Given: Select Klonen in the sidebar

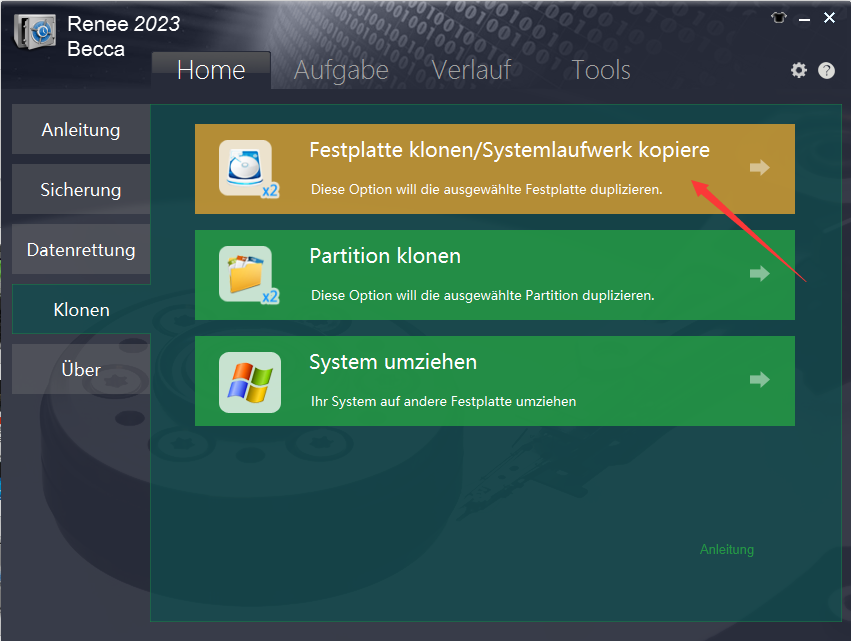Looking at the screenshot, I should pyautogui.click(x=81, y=309).
